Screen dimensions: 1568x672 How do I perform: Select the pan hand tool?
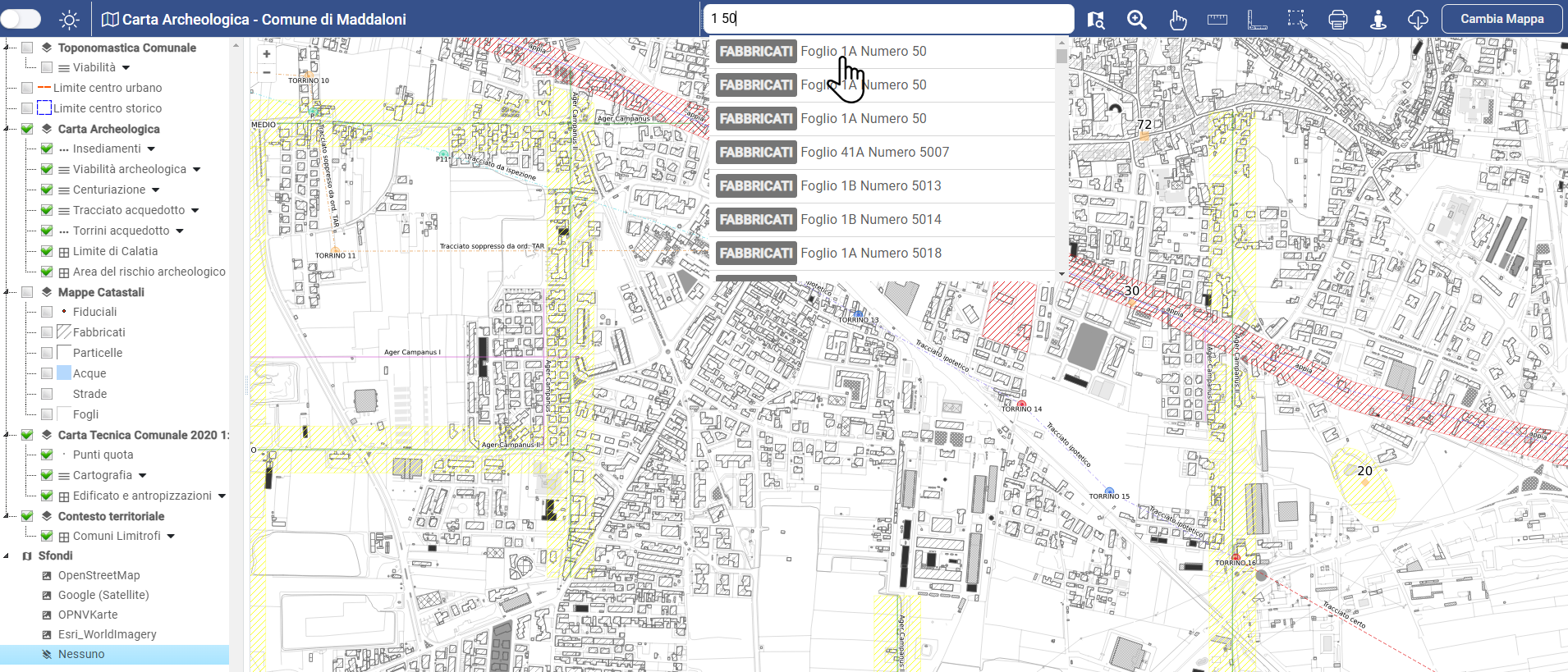[x=1177, y=20]
